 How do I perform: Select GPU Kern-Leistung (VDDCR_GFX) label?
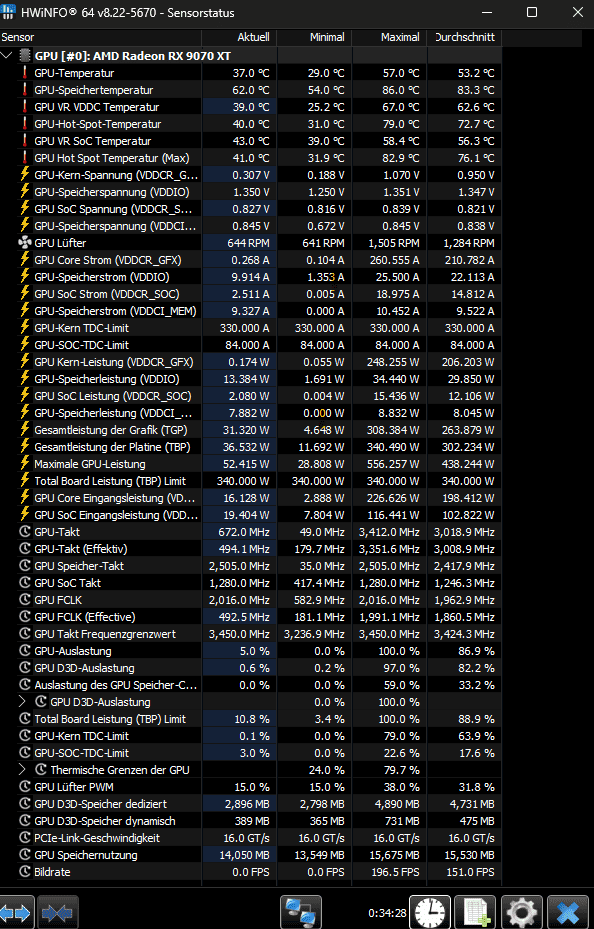[x=114, y=362]
